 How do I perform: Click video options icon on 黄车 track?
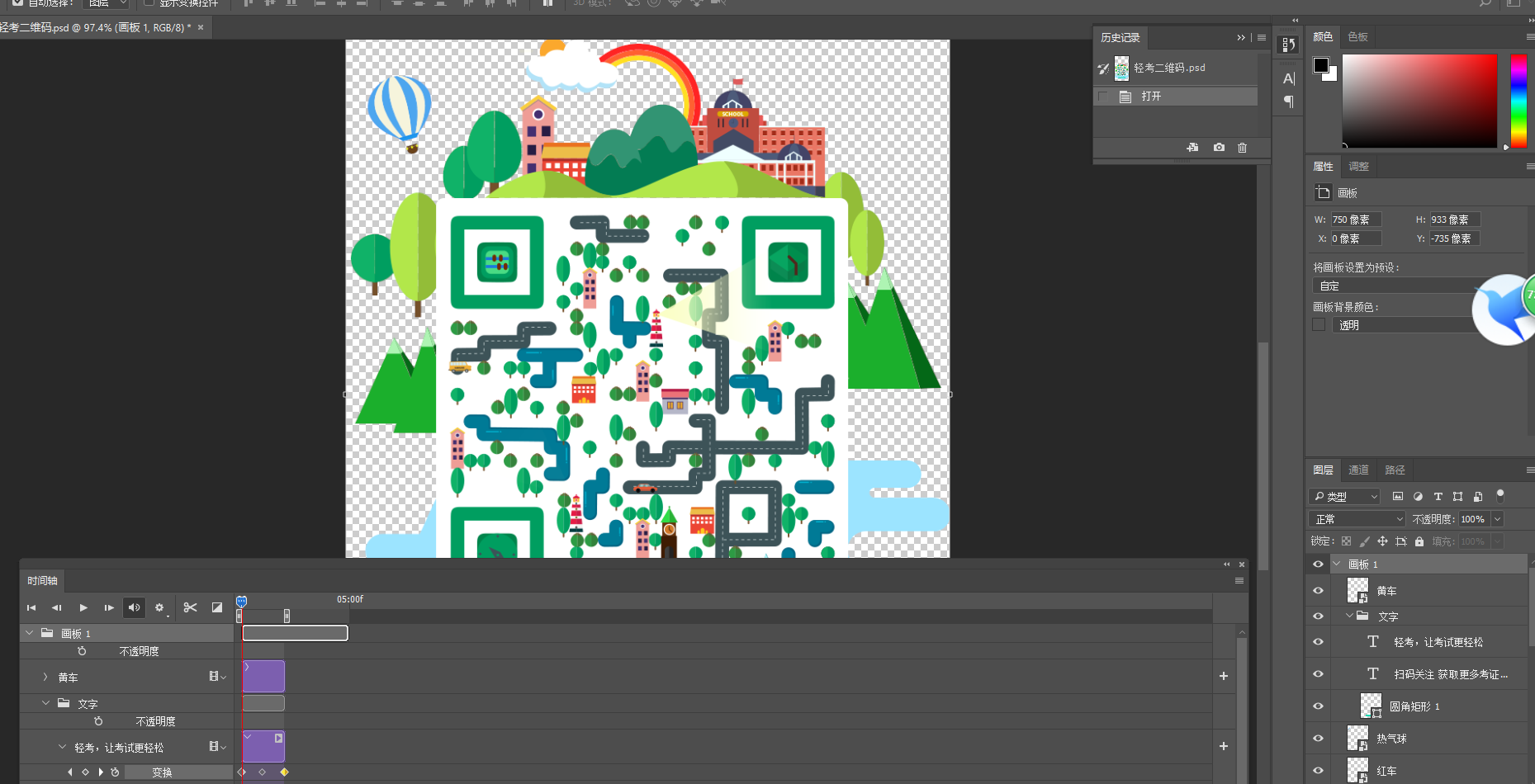[x=217, y=677]
